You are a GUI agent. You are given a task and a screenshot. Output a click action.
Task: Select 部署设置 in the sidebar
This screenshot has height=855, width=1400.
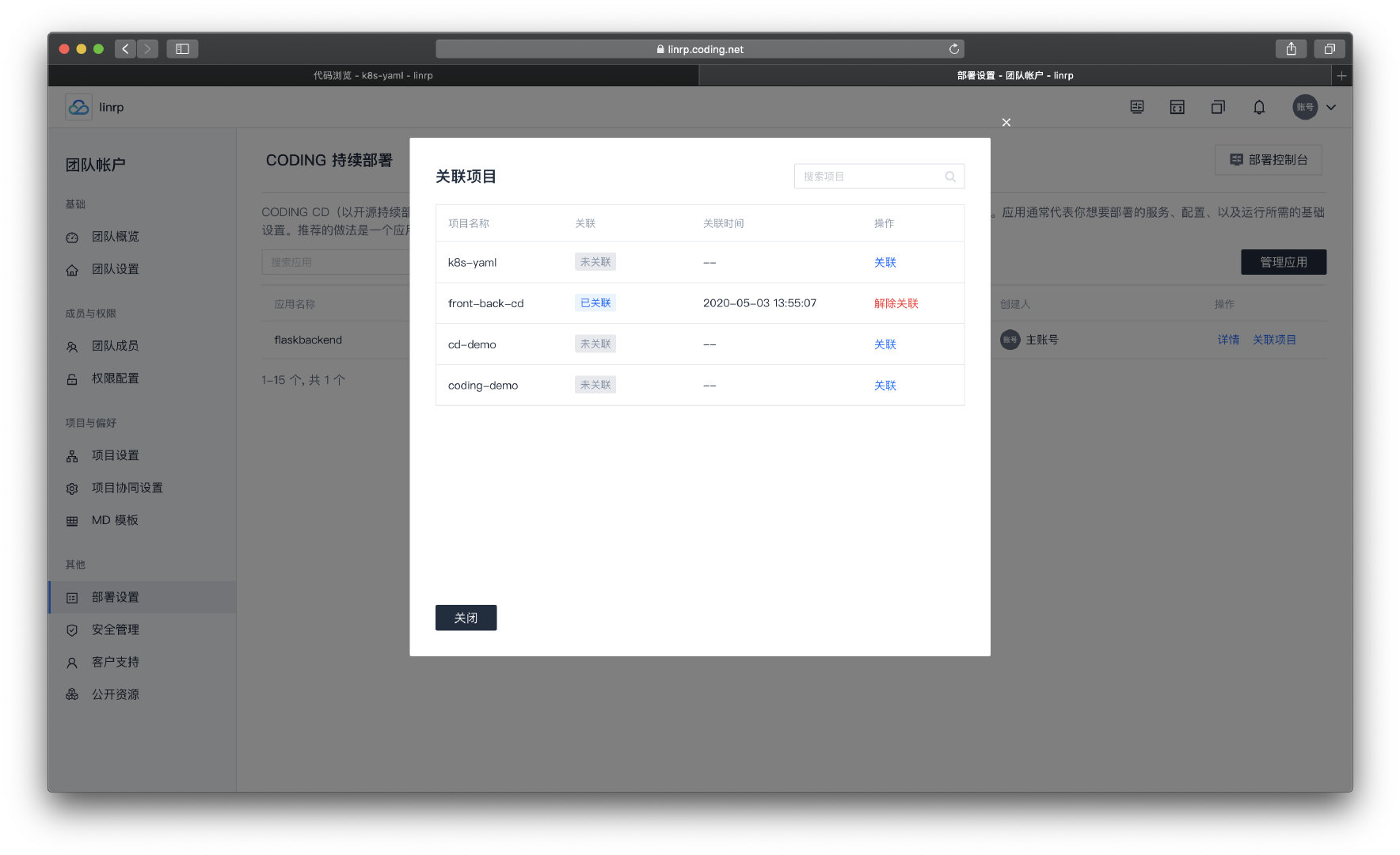(142, 597)
